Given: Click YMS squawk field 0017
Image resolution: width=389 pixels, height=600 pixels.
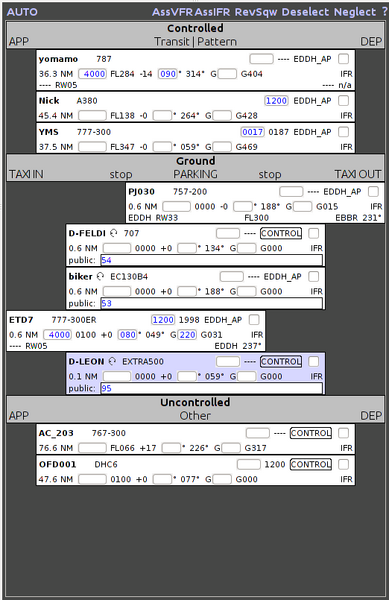Looking at the screenshot, I should [x=252, y=132].
